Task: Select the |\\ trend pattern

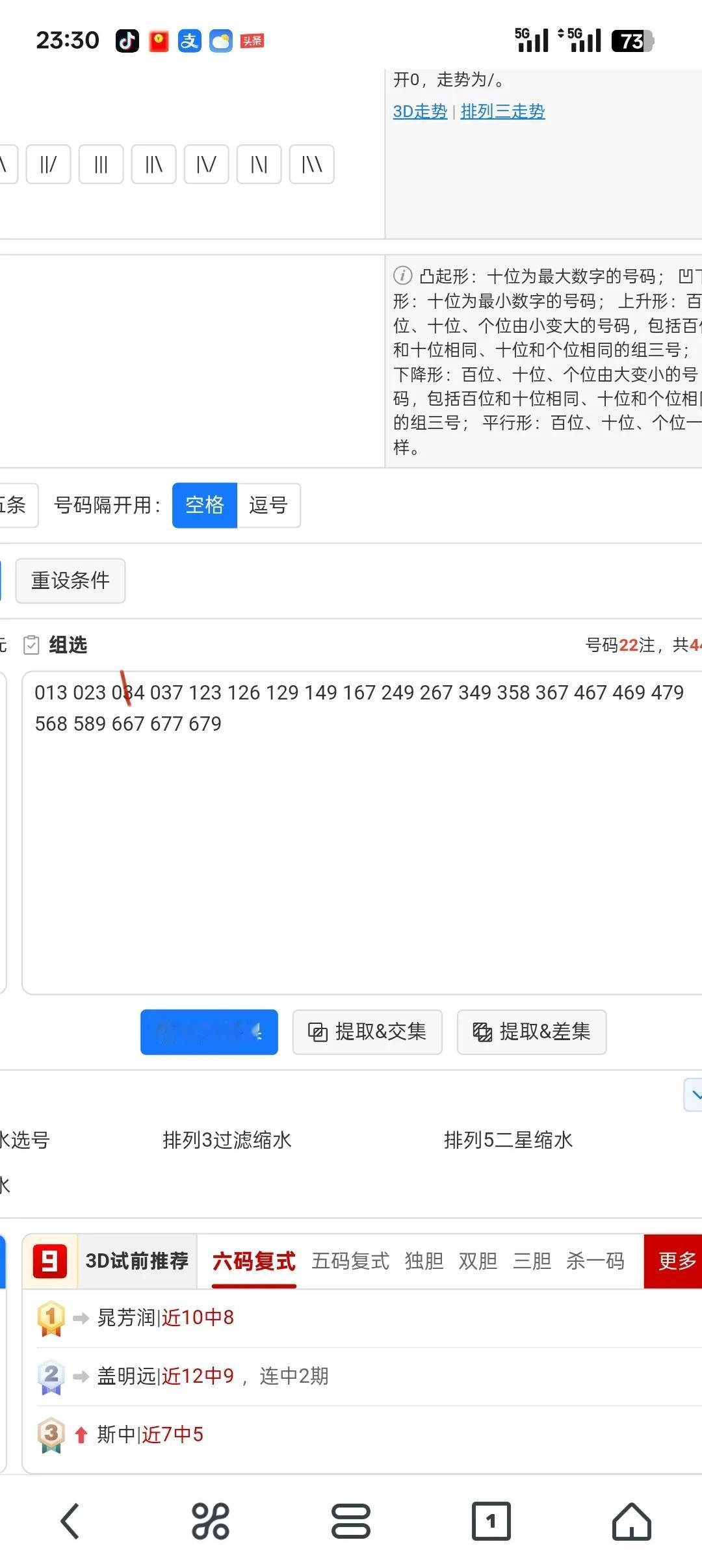Action: tap(311, 164)
